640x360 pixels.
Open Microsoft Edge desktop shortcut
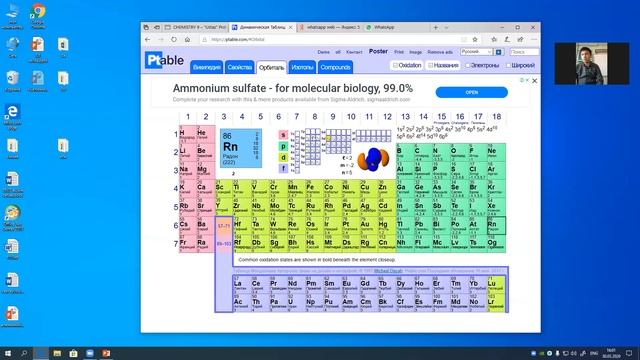(x=12, y=116)
